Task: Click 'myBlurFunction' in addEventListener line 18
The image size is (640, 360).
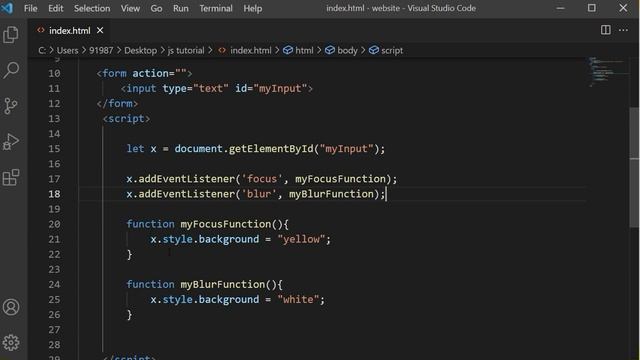Action: tap(331, 194)
